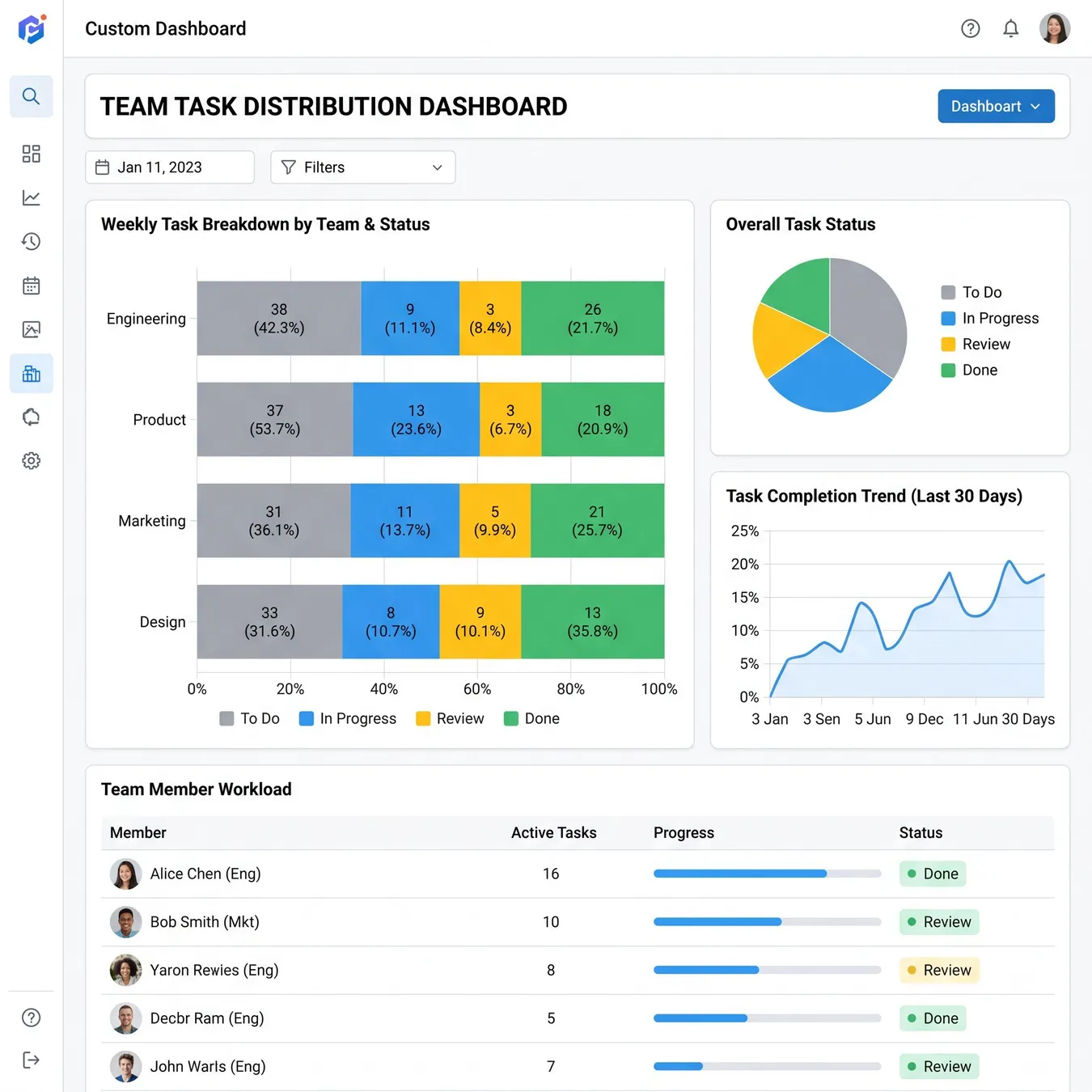Open the notifications bell
1092x1092 pixels.
pyautogui.click(x=1011, y=29)
